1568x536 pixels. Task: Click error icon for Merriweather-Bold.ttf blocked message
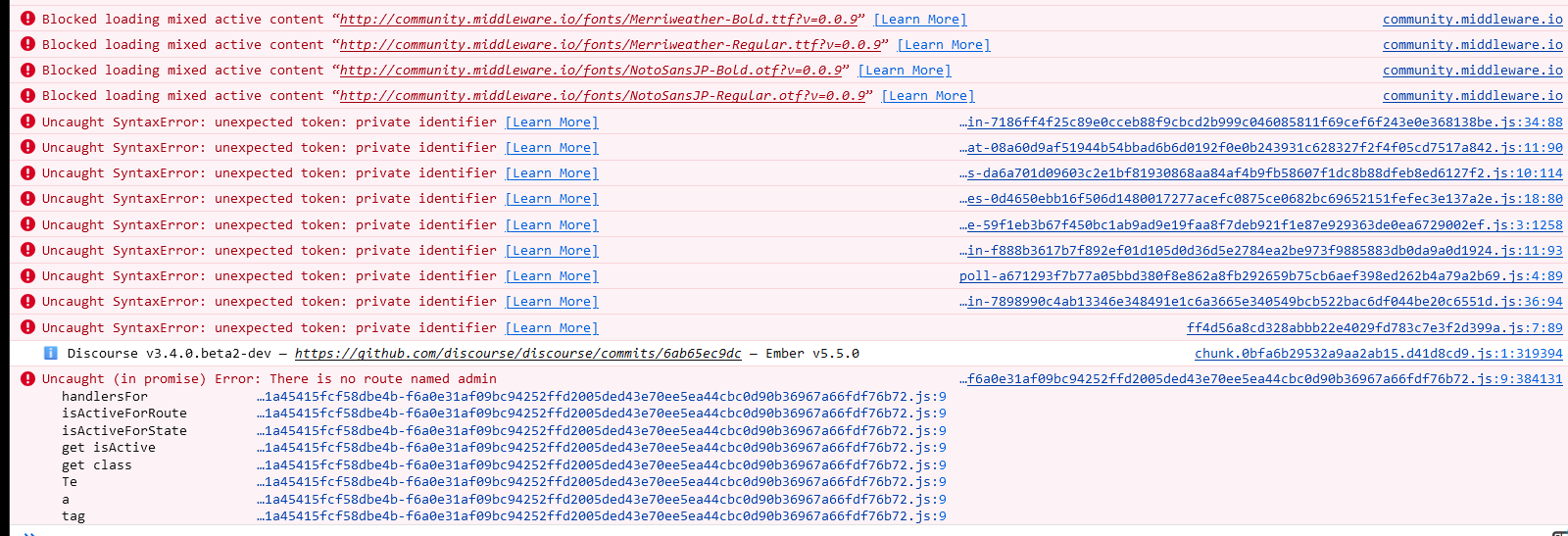27,19
